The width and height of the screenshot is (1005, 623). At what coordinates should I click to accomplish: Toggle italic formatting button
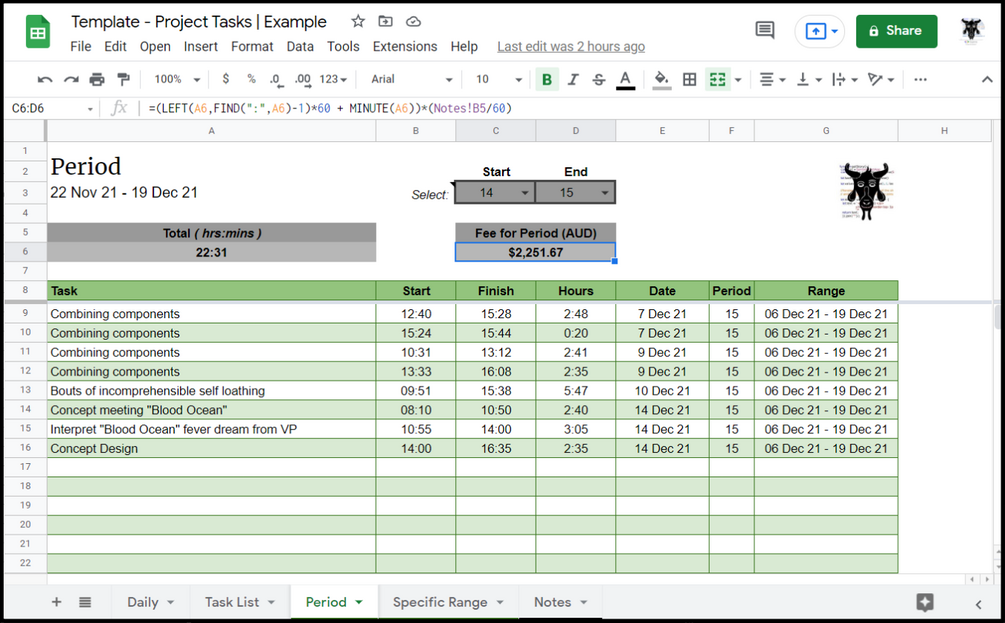pyautogui.click(x=573, y=79)
